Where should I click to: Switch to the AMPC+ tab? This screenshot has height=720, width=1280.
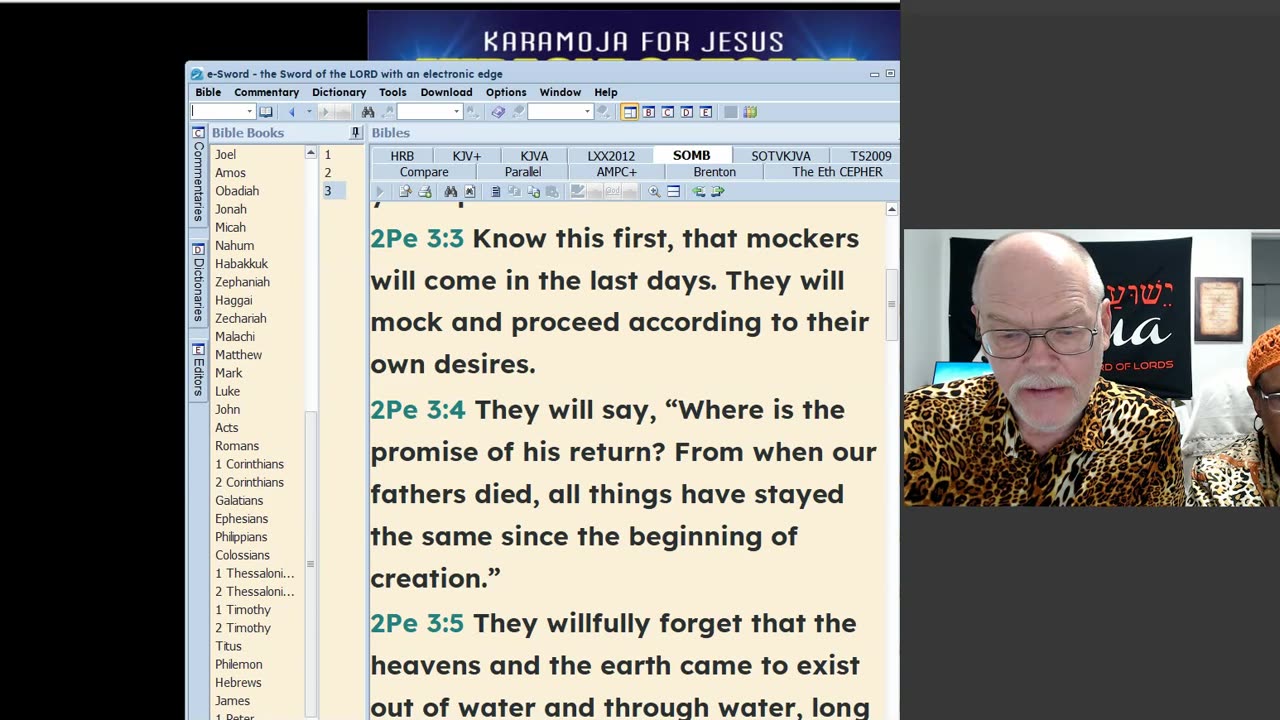click(x=617, y=172)
